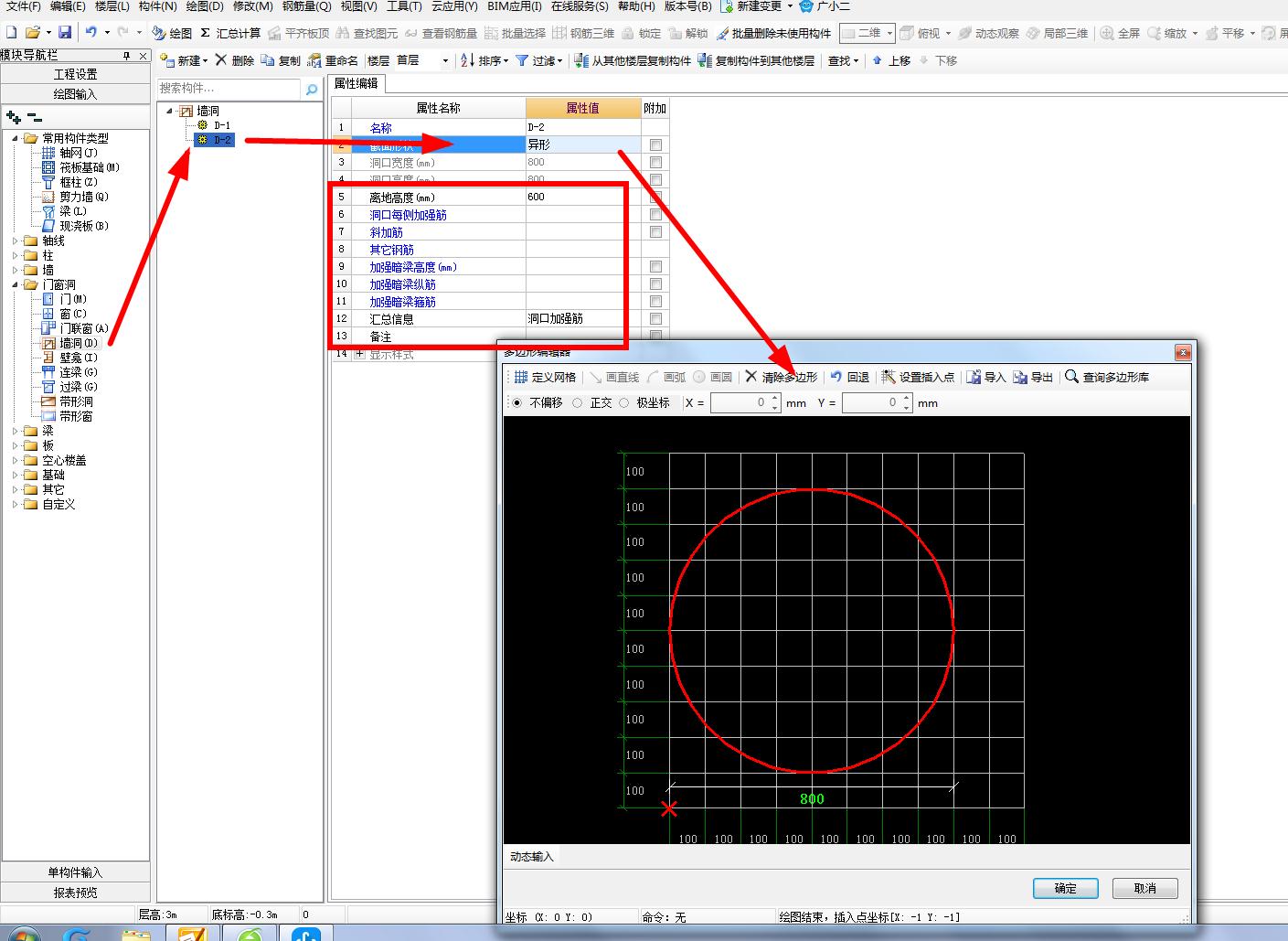1288x941 pixels.
Task: Expand the 基础 tree folder
Action: pyautogui.click(x=15, y=475)
